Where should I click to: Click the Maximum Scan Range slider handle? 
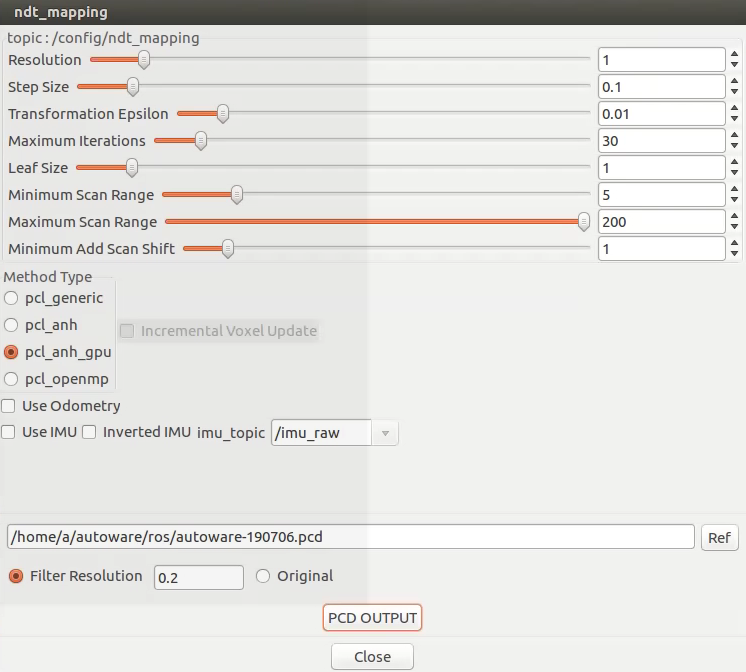click(x=584, y=222)
